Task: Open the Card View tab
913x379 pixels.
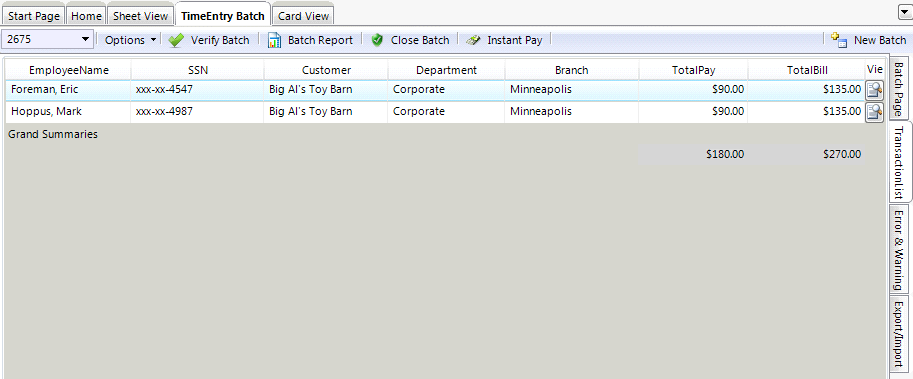Action: click(x=303, y=16)
